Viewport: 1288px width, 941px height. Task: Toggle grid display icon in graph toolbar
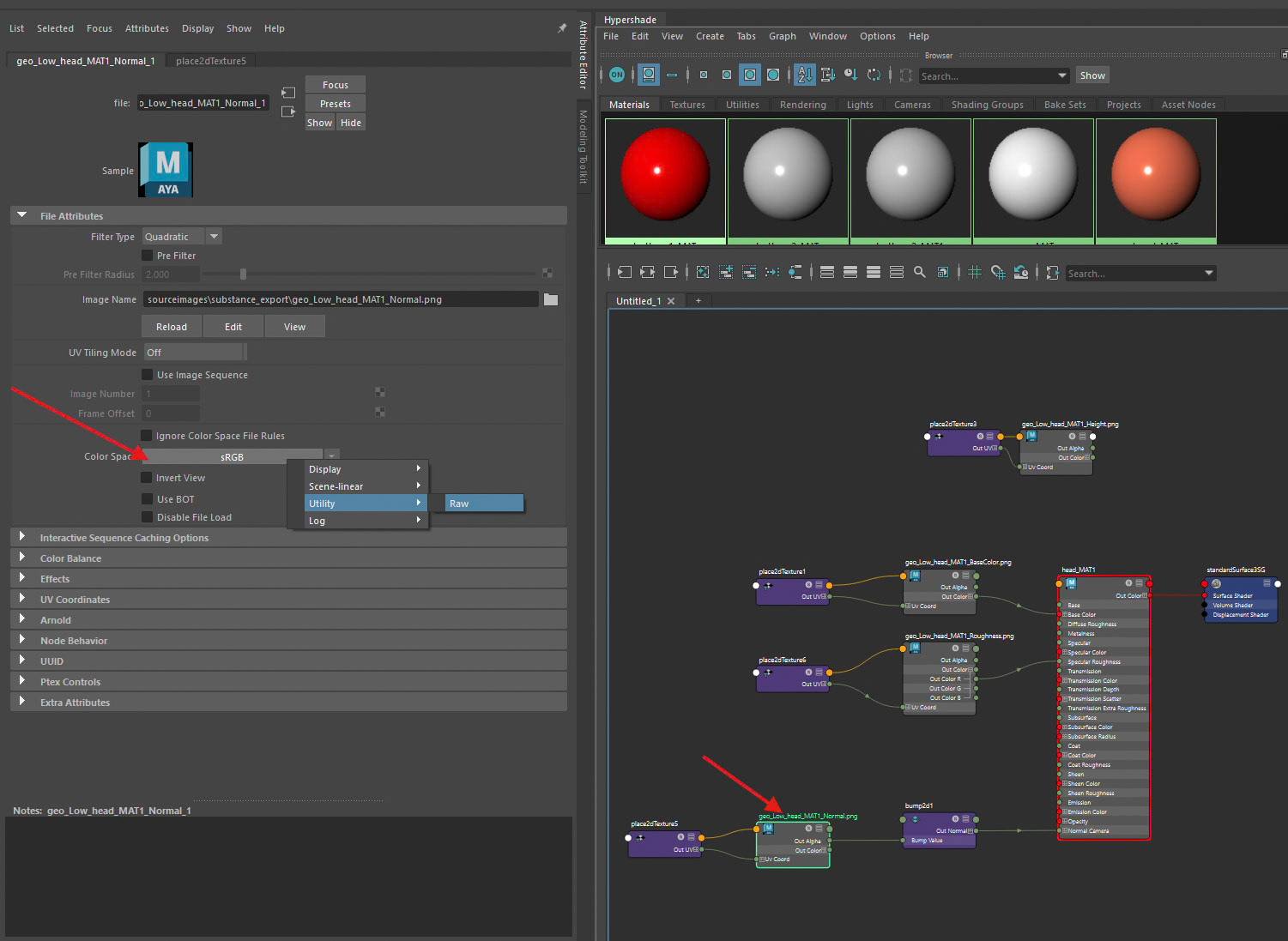pyautogui.click(x=975, y=273)
